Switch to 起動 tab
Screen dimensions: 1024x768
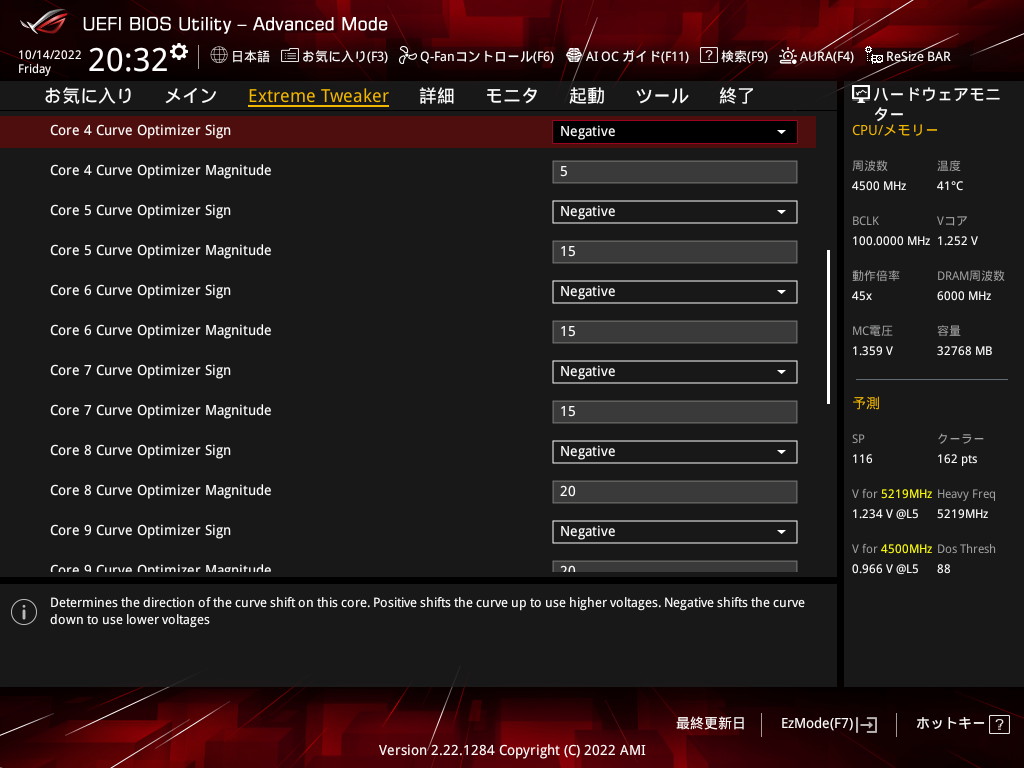tap(586, 96)
